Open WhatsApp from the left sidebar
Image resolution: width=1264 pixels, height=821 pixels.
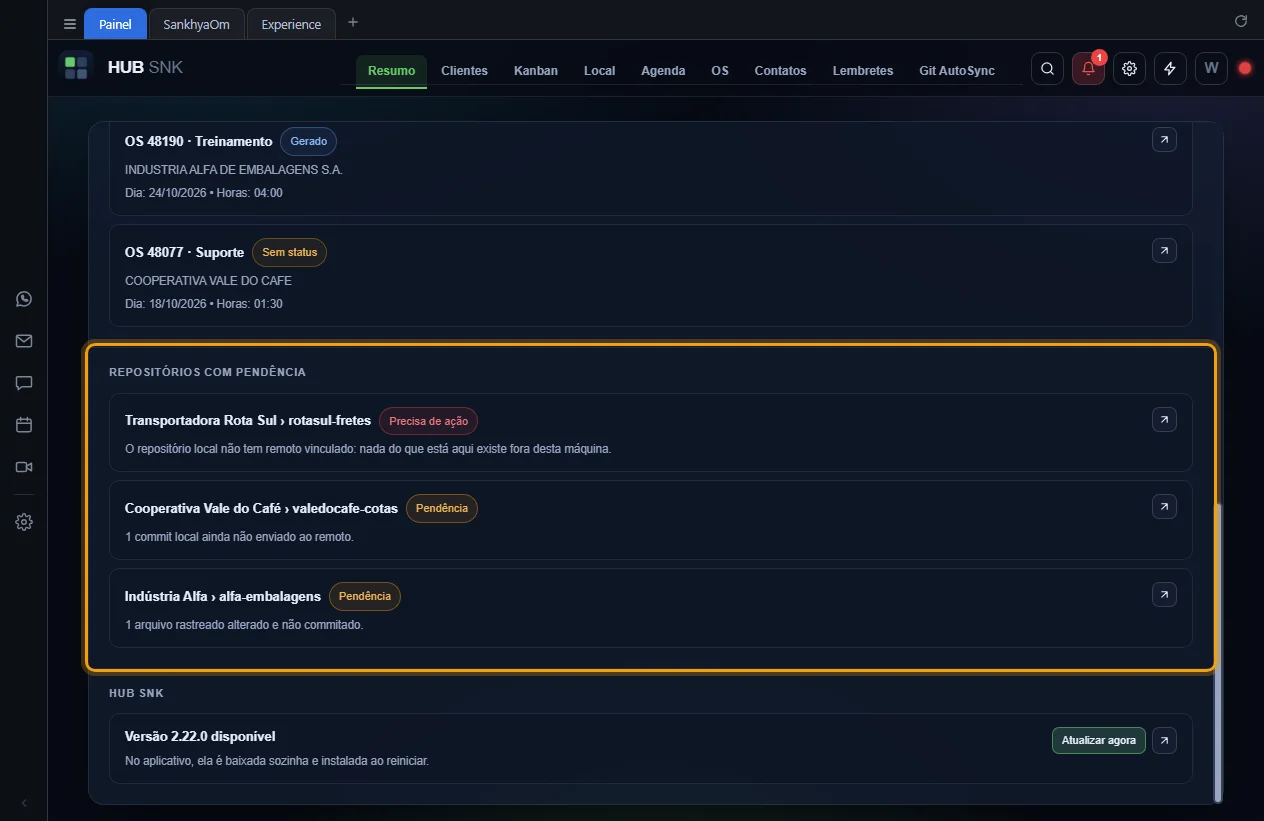click(24, 299)
